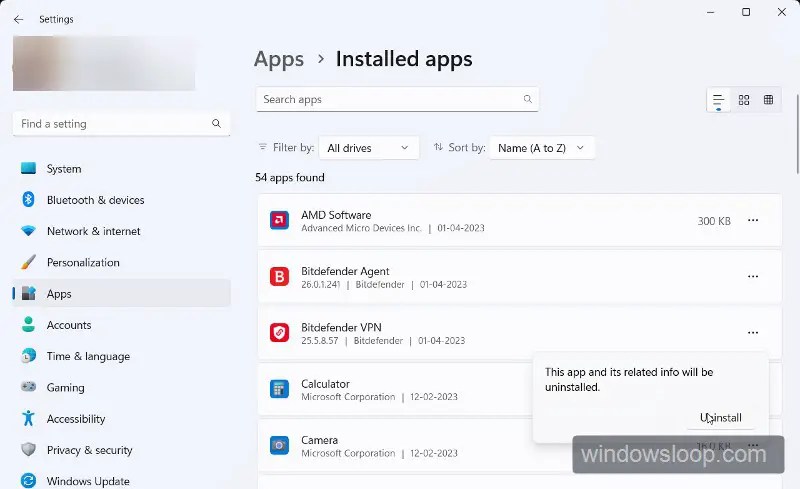Click the Camera app icon

[279, 445]
